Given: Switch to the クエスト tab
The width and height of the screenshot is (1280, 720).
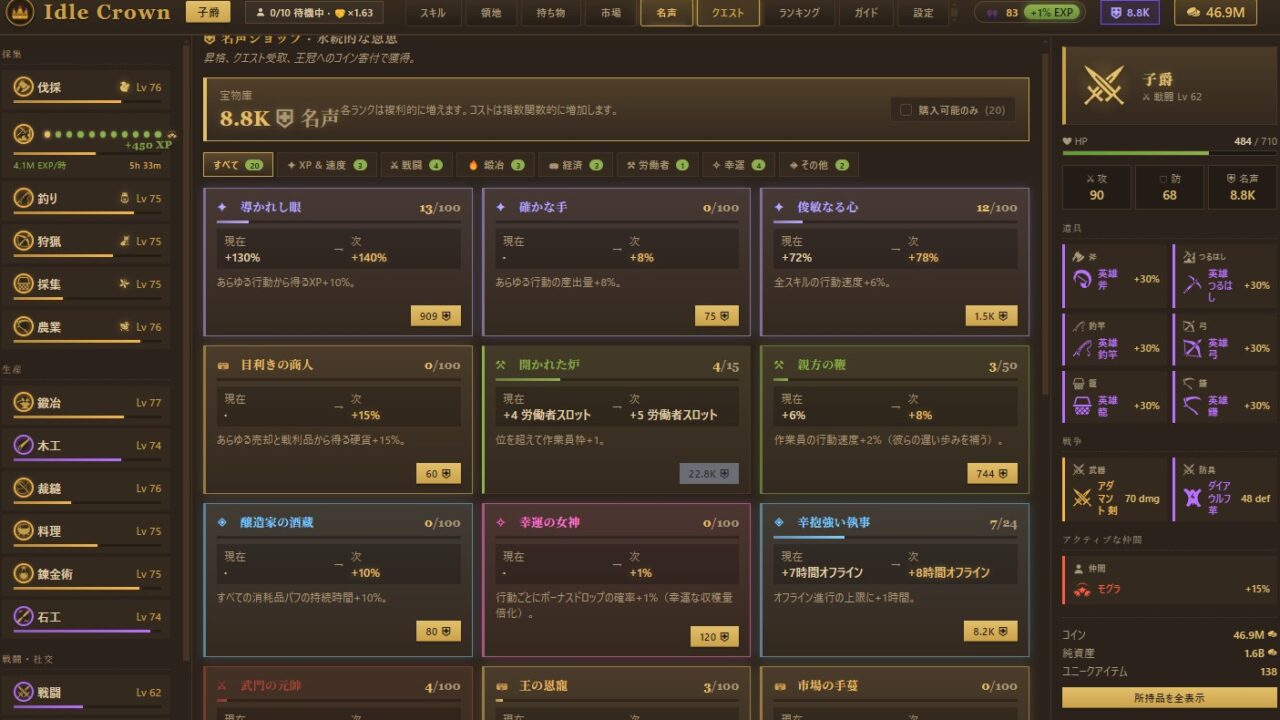Looking at the screenshot, I should point(727,13).
